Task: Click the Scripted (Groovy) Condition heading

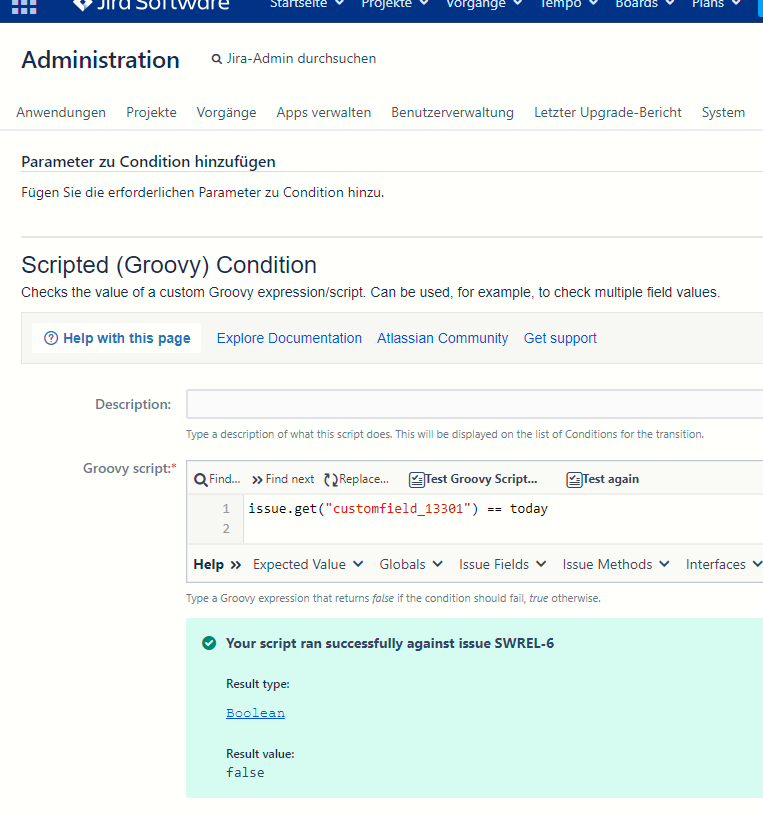Action: click(x=169, y=265)
